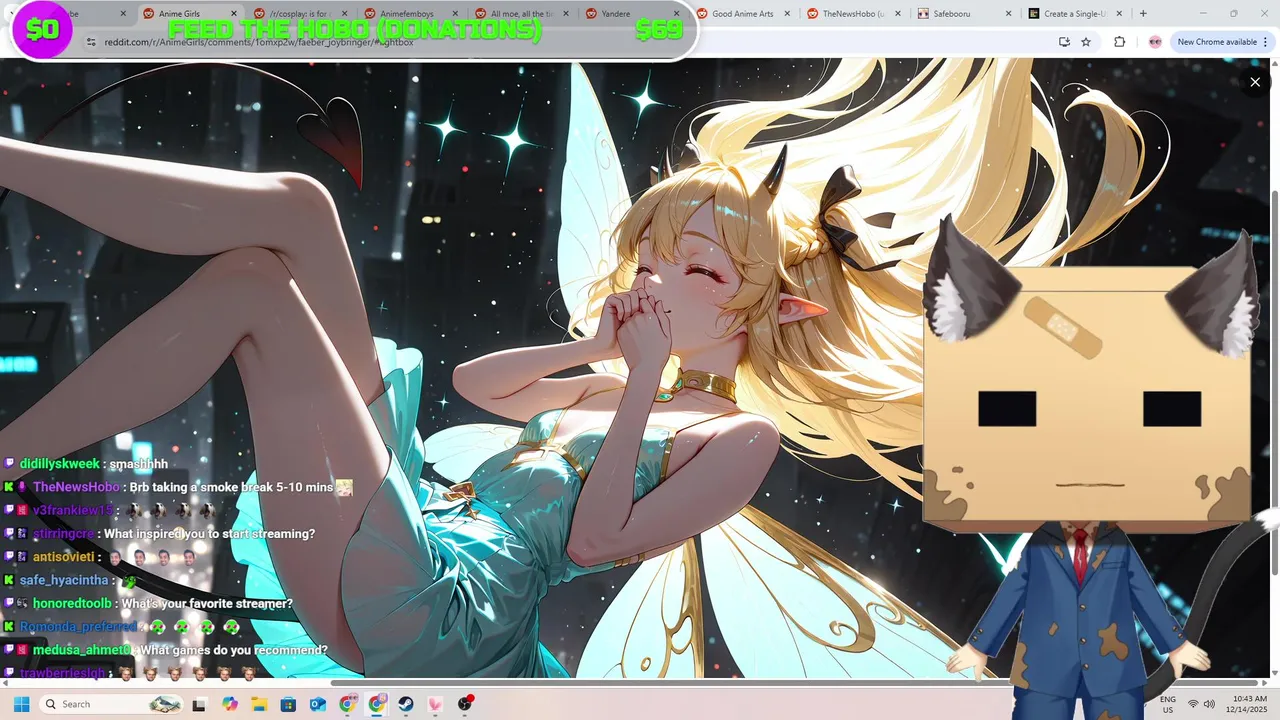The width and height of the screenshot is (1280, 720).
Task: Click chat username antisovieti
Action: [63, 557]
